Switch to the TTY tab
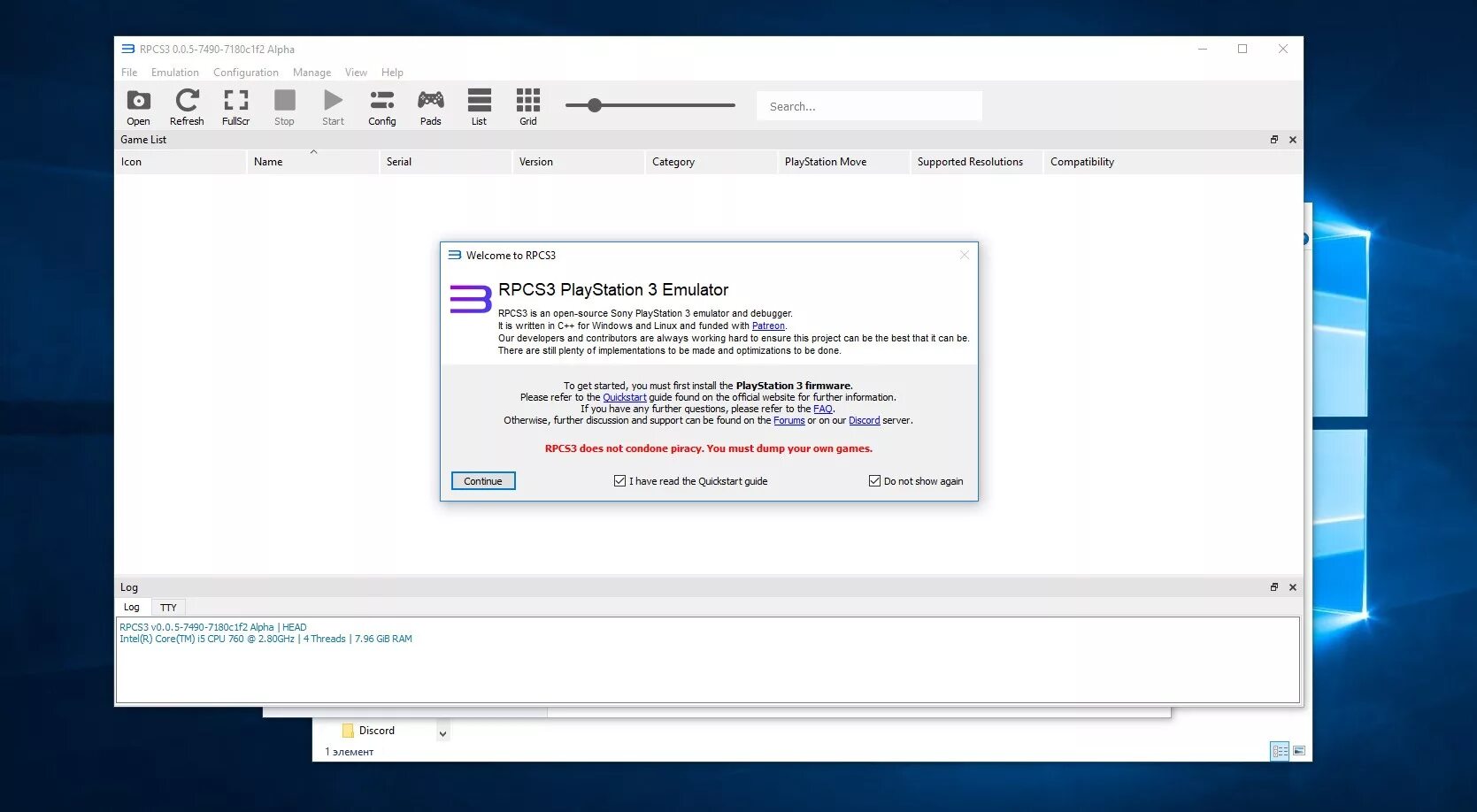This screenshot has height=812, width=1477. pyautogui.click(x=168, y=608)
